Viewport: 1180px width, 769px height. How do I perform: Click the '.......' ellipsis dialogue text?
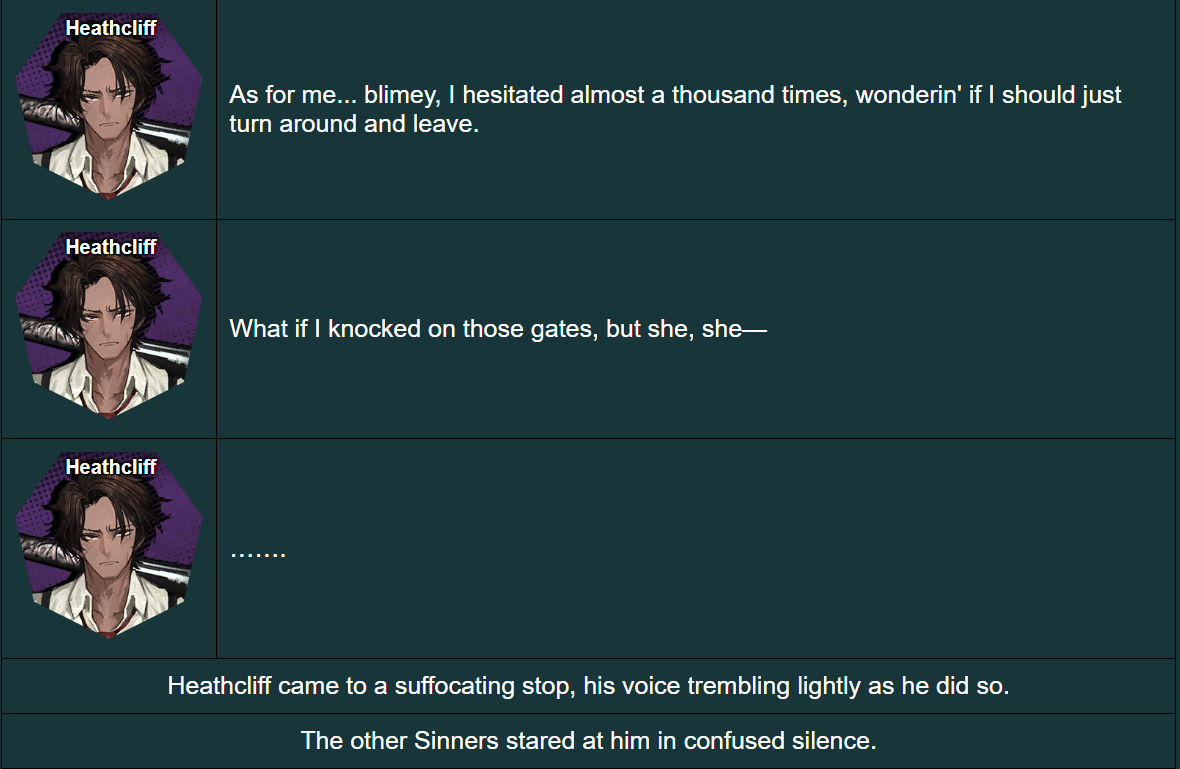coord(257,552)
